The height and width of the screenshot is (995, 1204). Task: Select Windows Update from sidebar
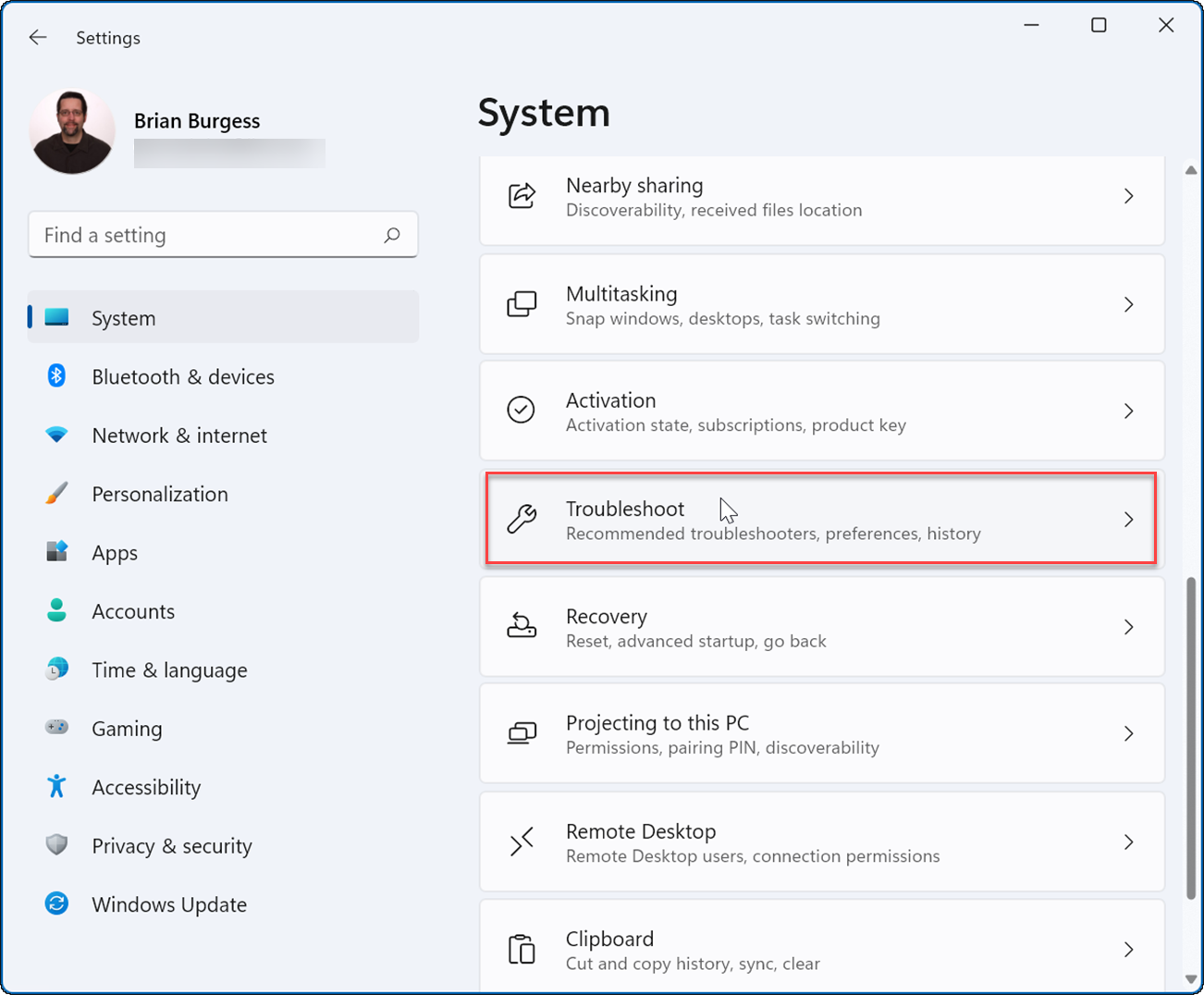click(169, 904)
